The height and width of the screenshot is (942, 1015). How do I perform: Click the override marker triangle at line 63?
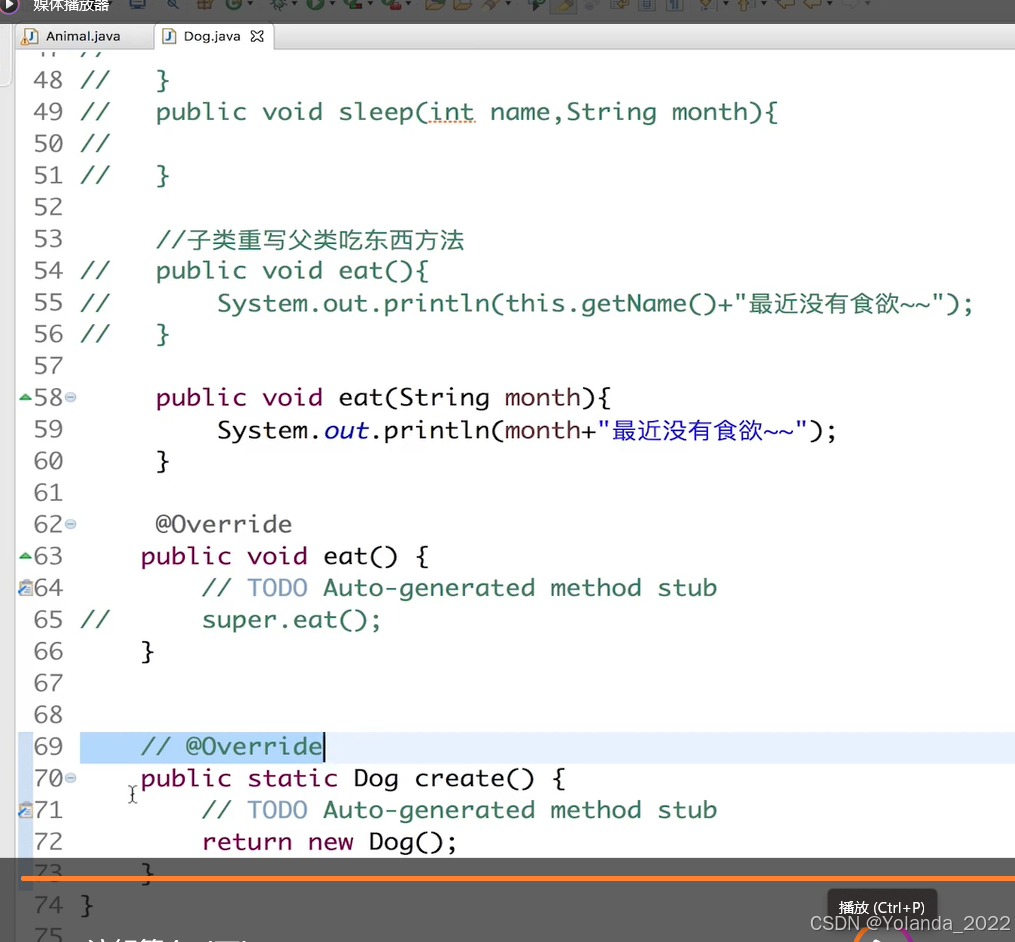(x=25, y=555)
